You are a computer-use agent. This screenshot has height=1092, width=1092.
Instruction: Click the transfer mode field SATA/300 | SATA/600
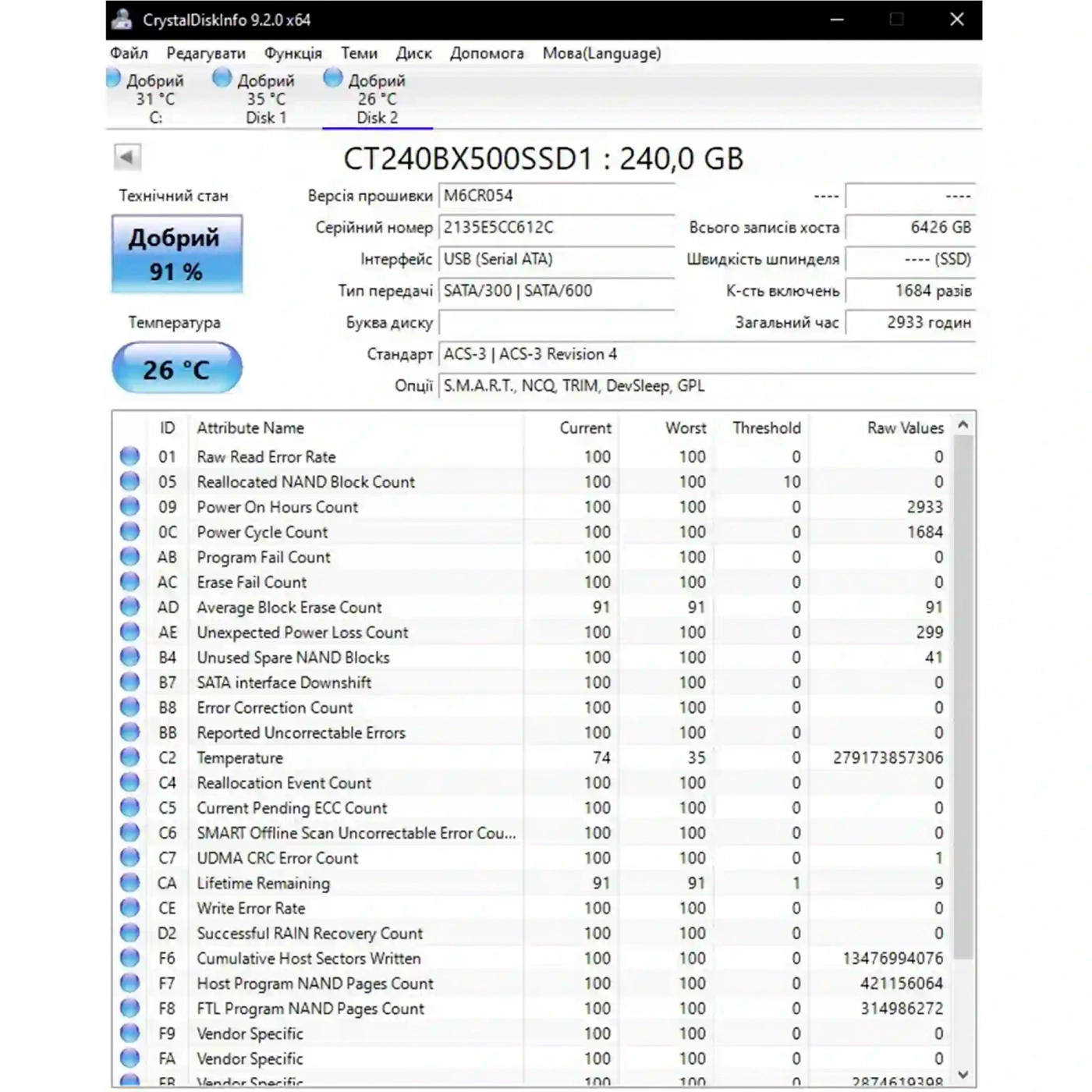point(557,291)
